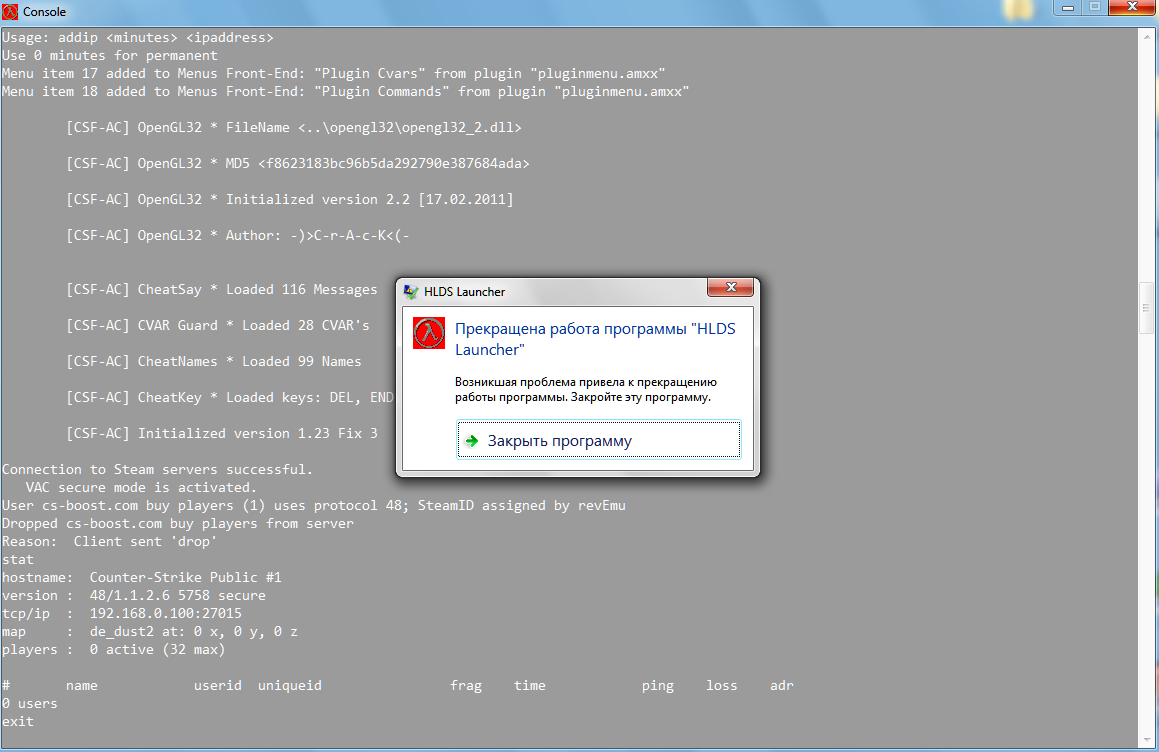The height and width of the screenshot is (752, 1159).
Task: Click 'Dropped cs-boost.com buy players from server' line
Action: [x=177, y=524]
